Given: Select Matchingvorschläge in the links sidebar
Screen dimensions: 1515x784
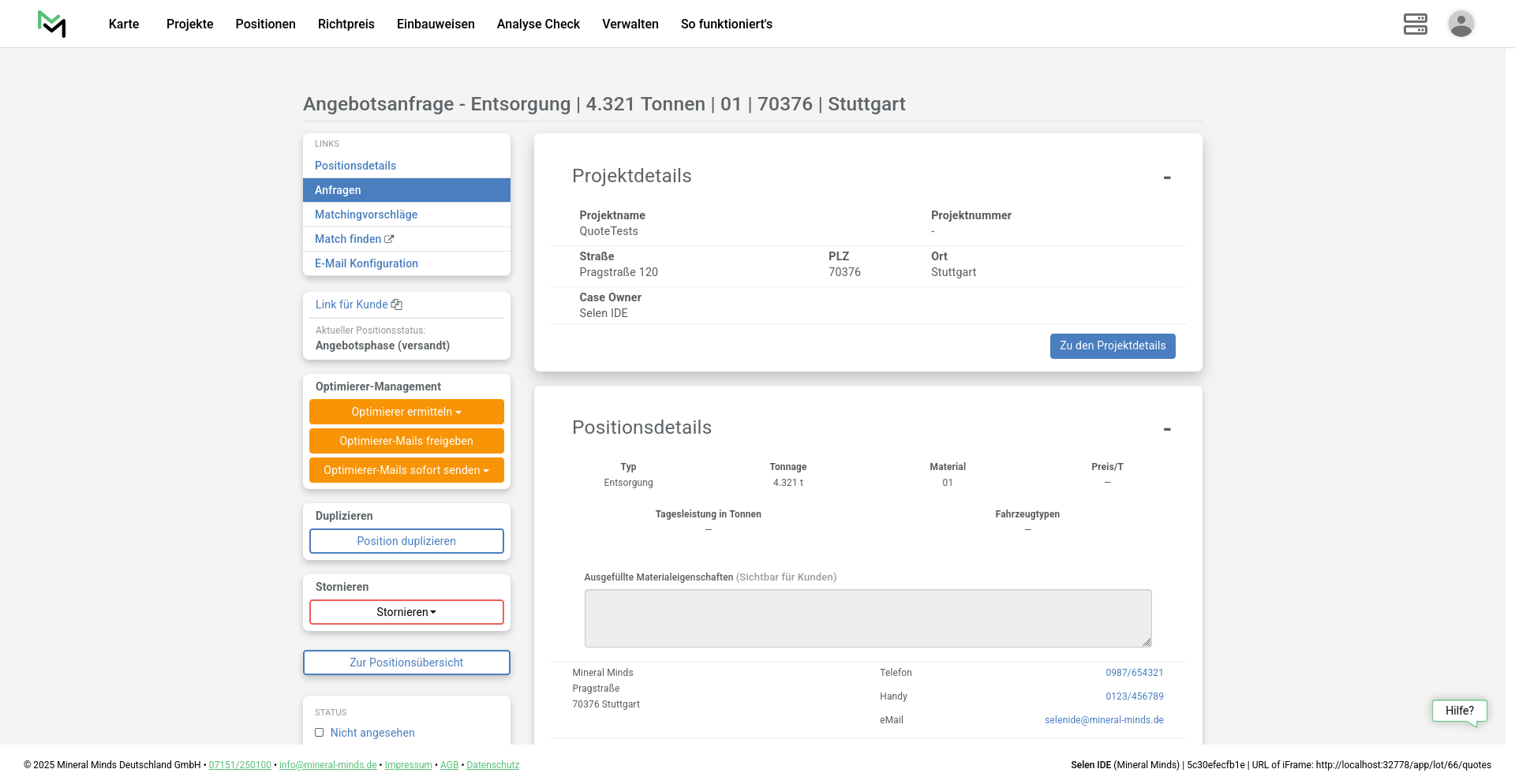Looking at the screenshot, I should tap(366, 215).
